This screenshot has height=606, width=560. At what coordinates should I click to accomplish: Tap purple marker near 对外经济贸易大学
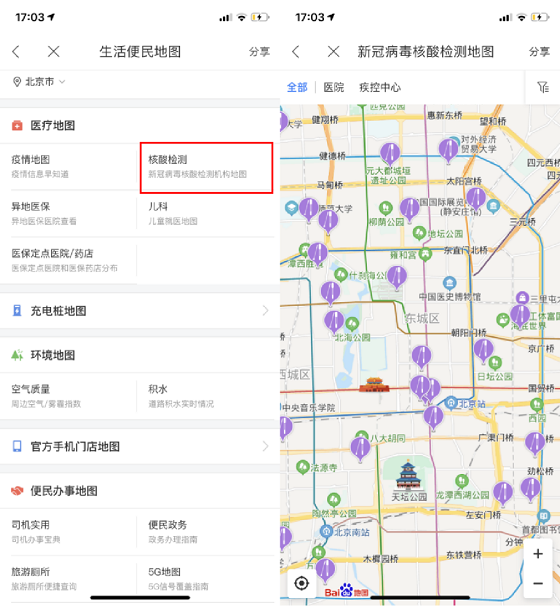click(448, 151)
